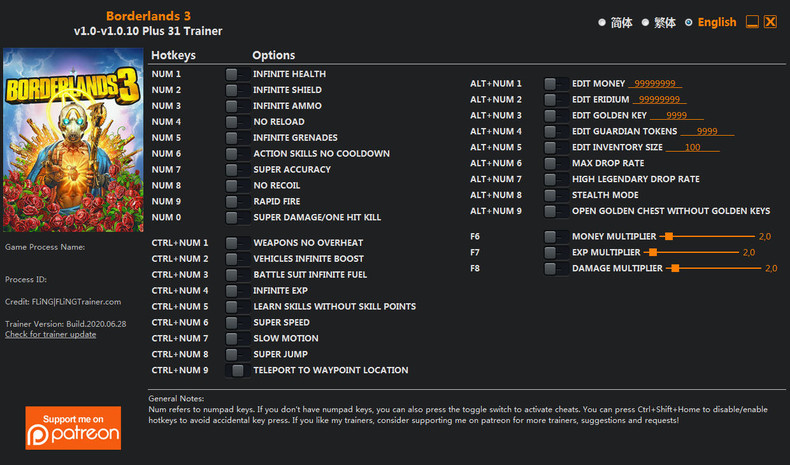Image resolution: width=790 pixels, height=465 pixels.
Task: Toggle the Money Multiplier switch
Action: [556, 237]
